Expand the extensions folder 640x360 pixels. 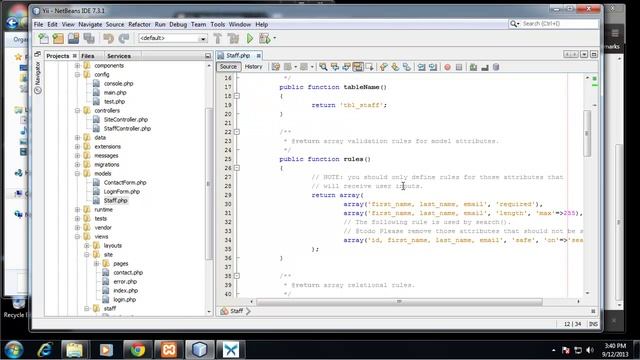pos(77,147)
